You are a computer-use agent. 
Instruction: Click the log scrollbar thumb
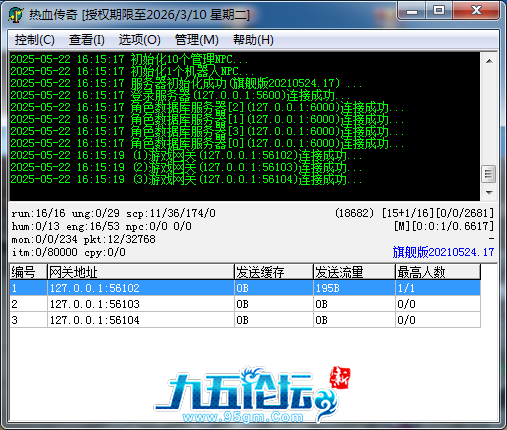(489, 174)
